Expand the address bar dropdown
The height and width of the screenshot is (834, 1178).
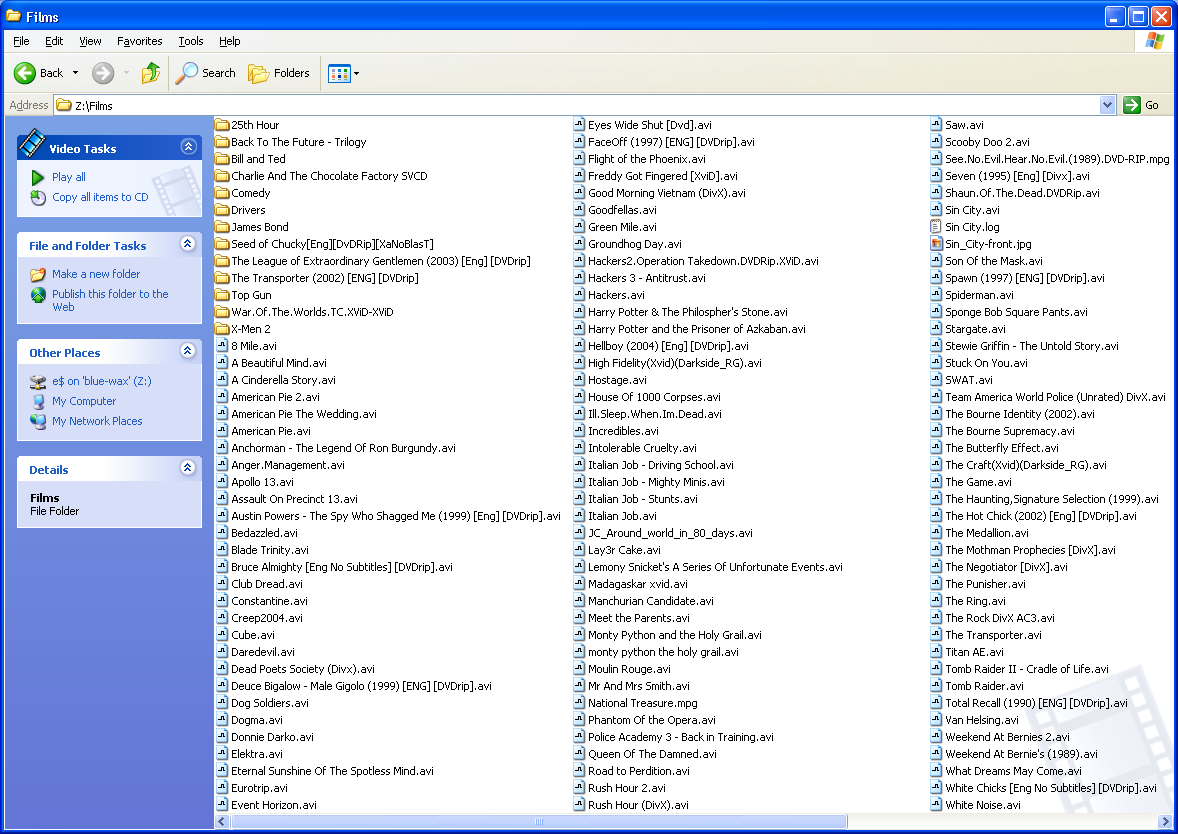[x=1107, y=105]
